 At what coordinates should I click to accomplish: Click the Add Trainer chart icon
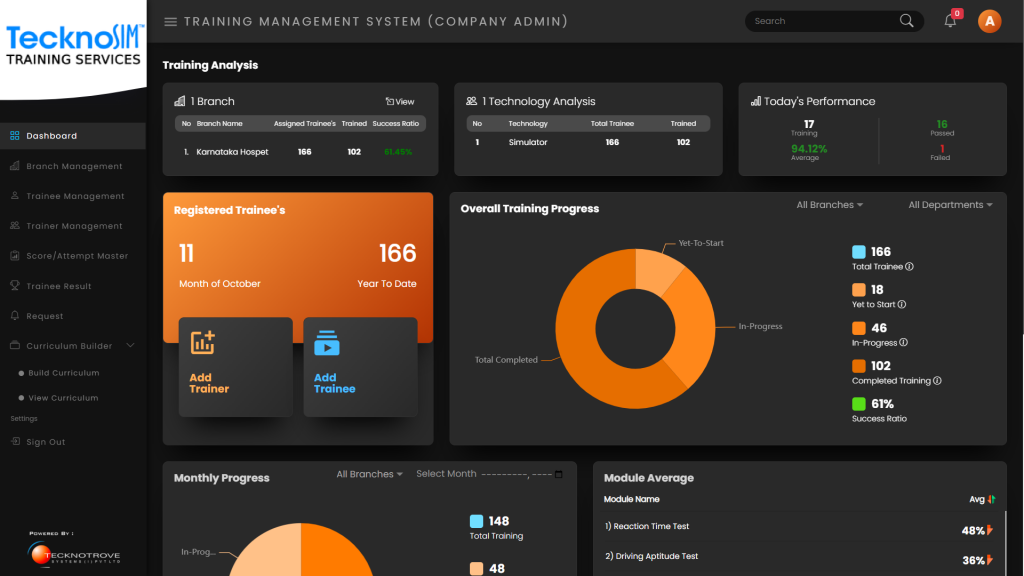click(x=203, y=342)
